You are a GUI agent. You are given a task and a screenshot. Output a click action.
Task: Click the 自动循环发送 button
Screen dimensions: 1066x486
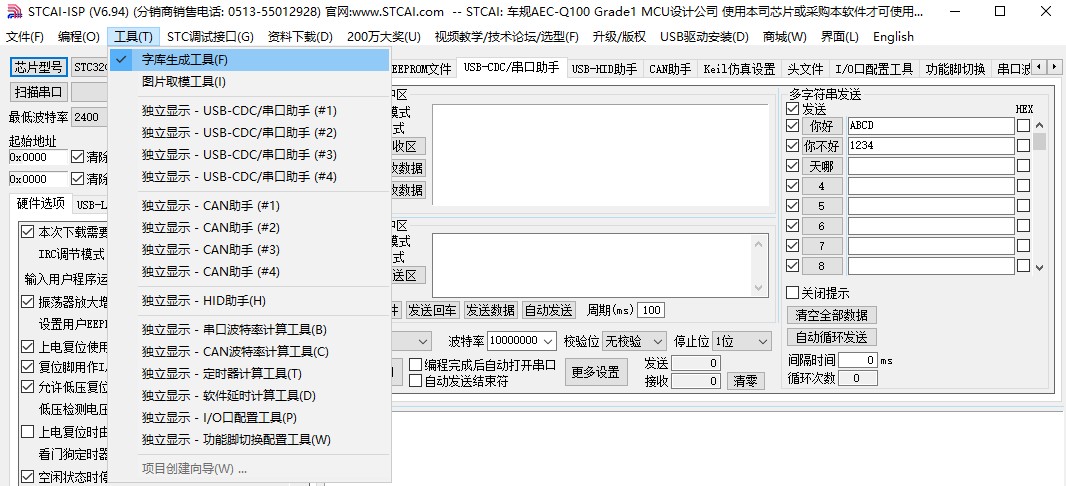coord(832,337)
